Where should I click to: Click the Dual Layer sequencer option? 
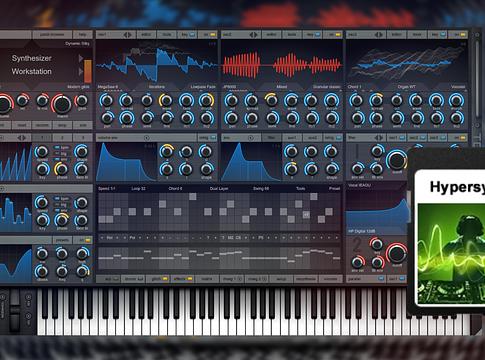219,189
